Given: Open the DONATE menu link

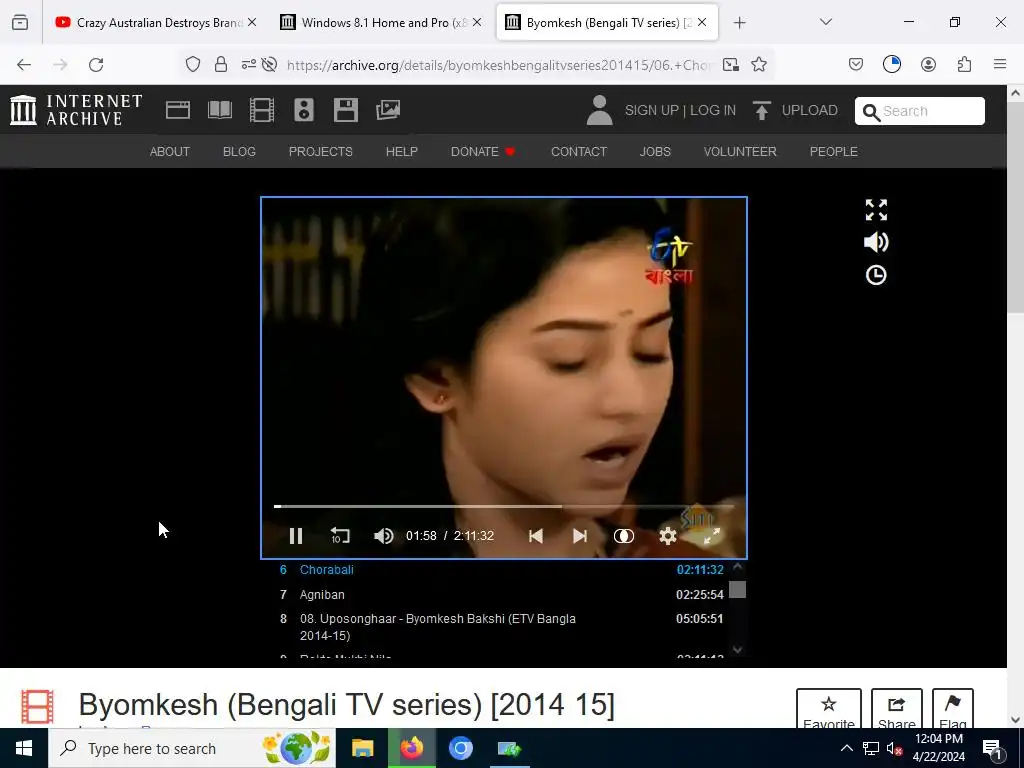Looking at the screenshot, I should coord(483,152).
